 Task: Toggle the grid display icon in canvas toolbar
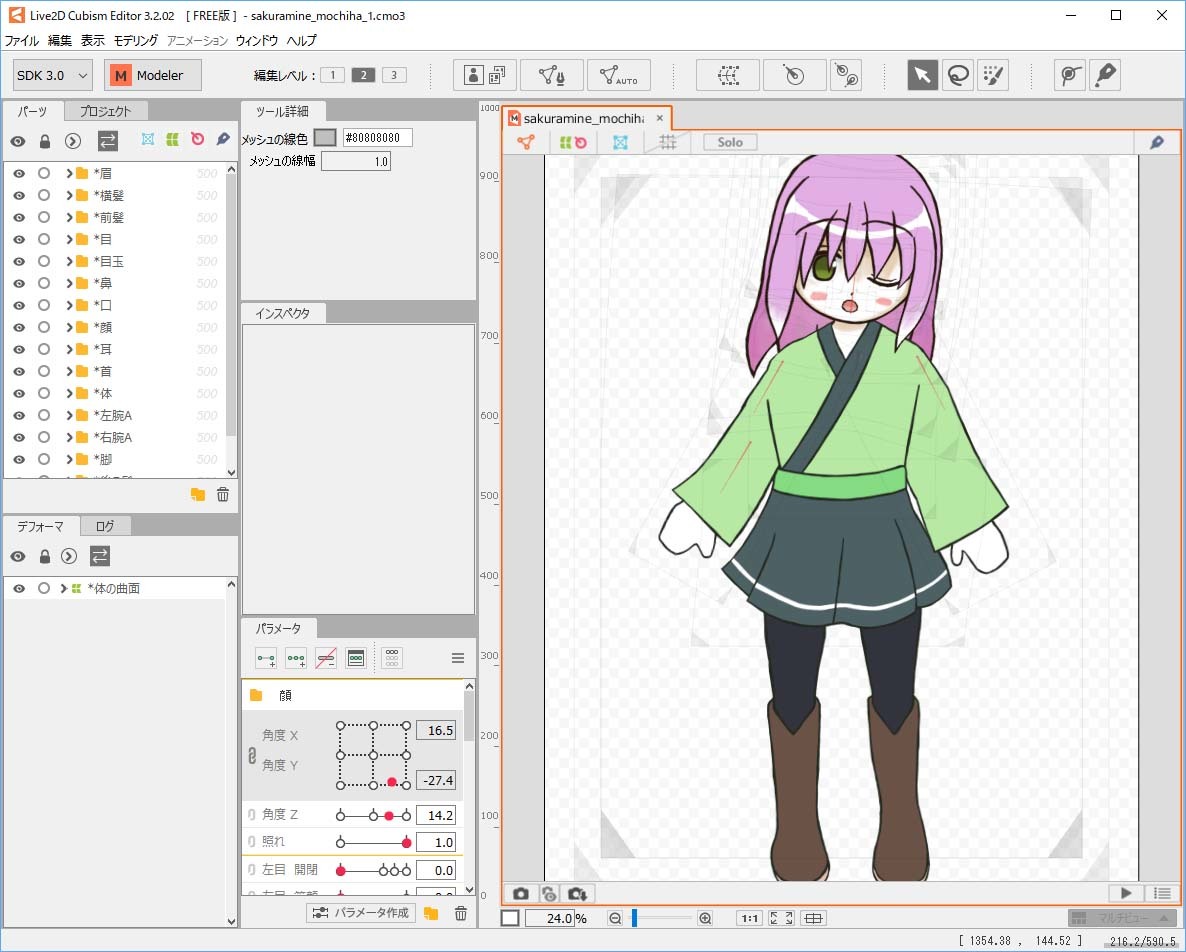pos(668,141)
